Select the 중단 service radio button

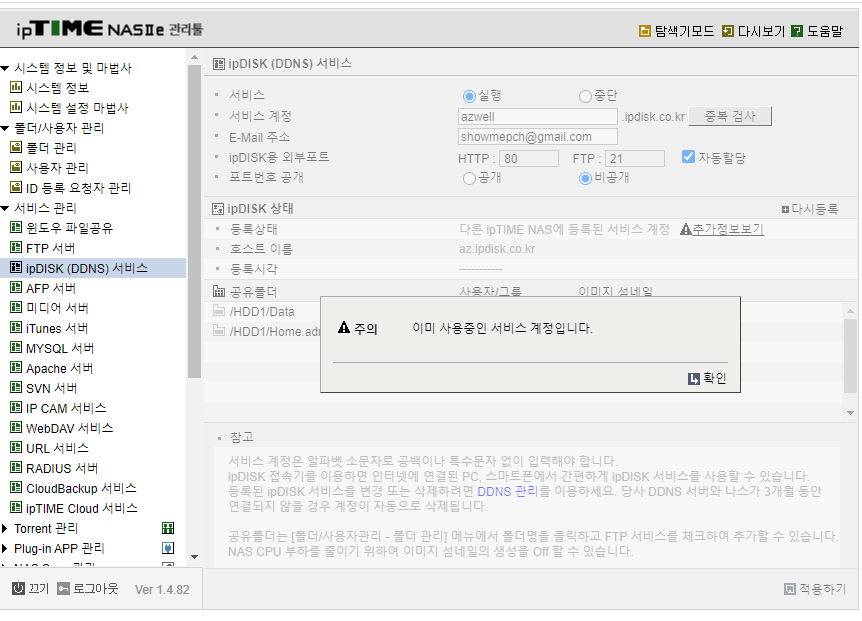585,96
